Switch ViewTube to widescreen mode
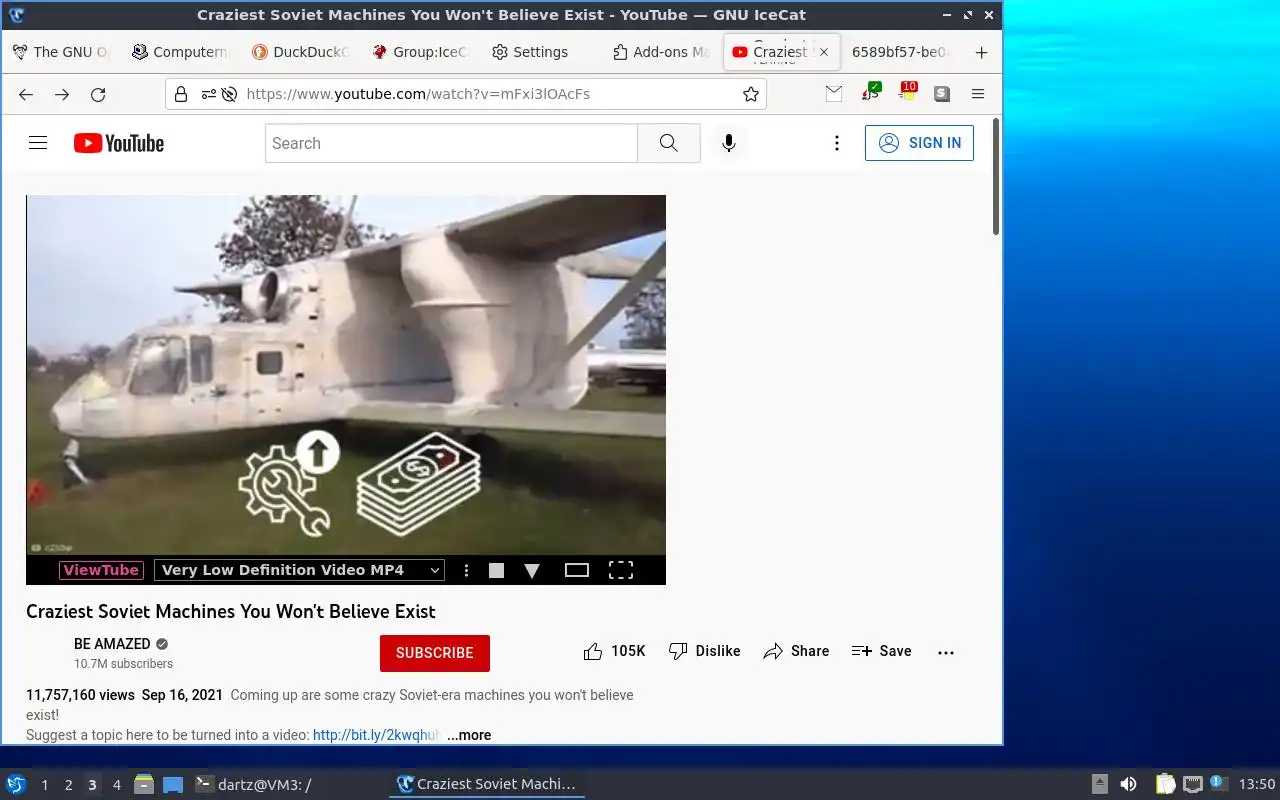This screenshot has width=1280, height=800. (577, 570)
